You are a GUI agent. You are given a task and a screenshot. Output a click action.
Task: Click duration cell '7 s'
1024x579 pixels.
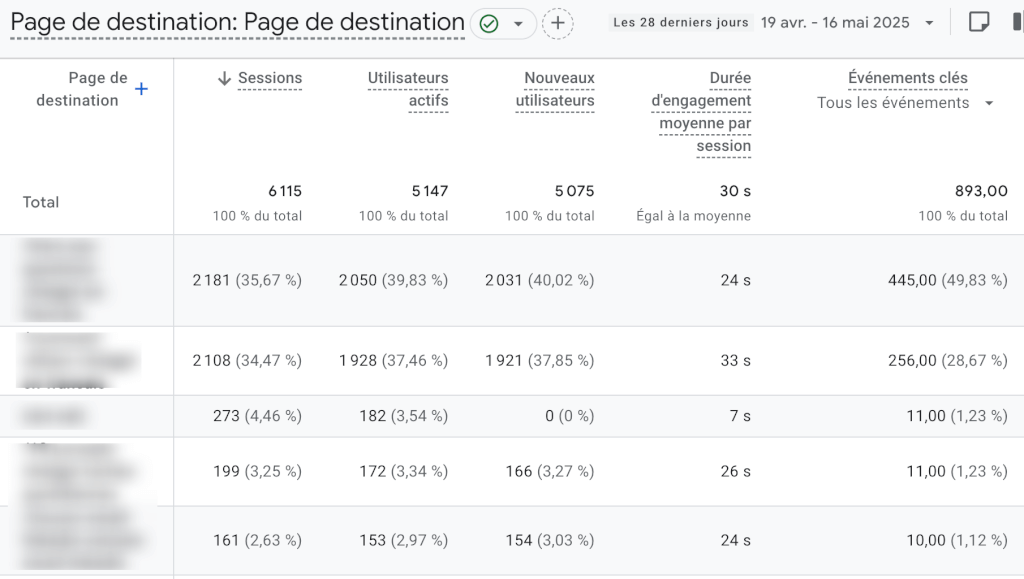click(x=740, y=416)
